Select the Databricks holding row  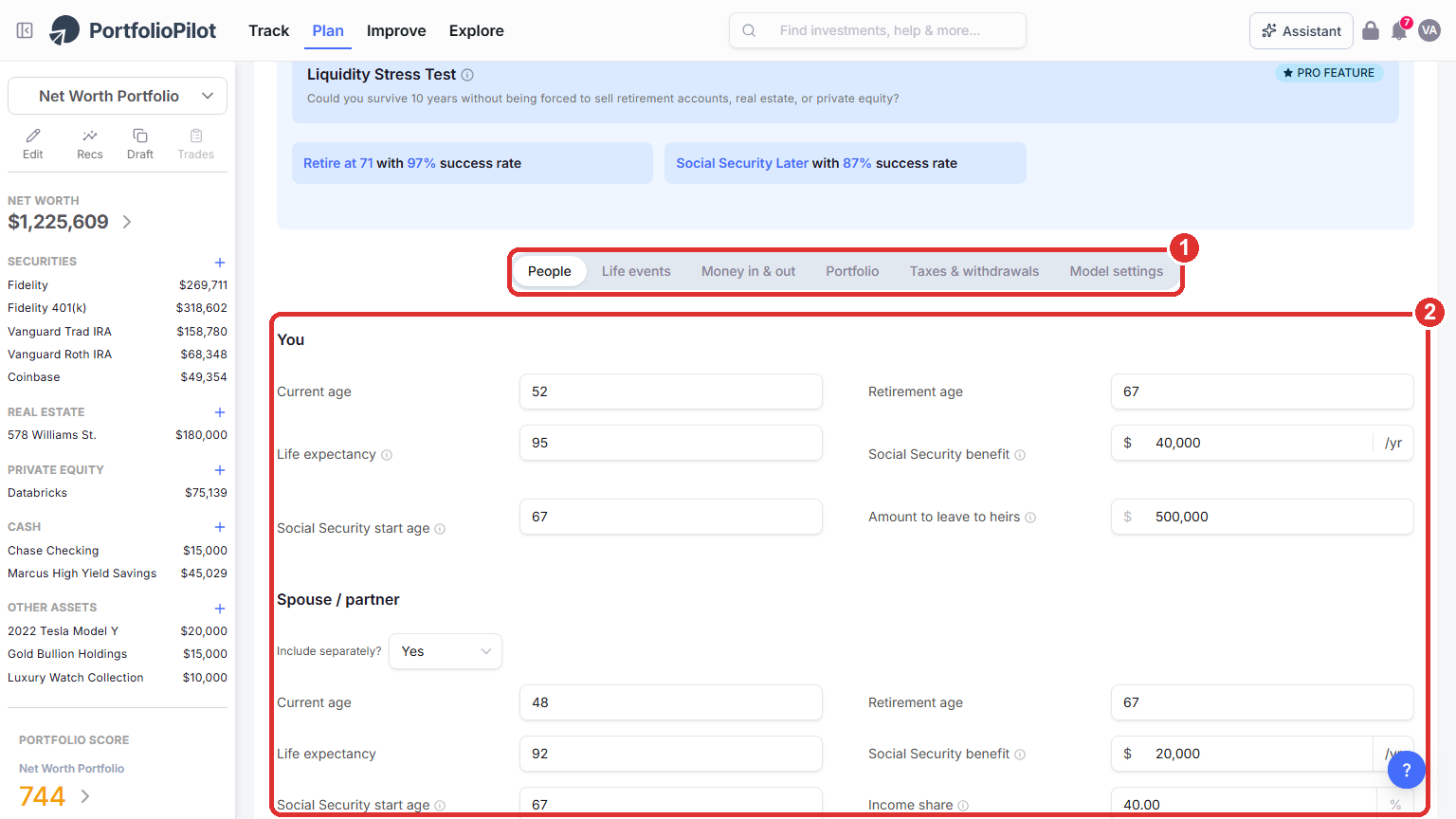[118, 493]
